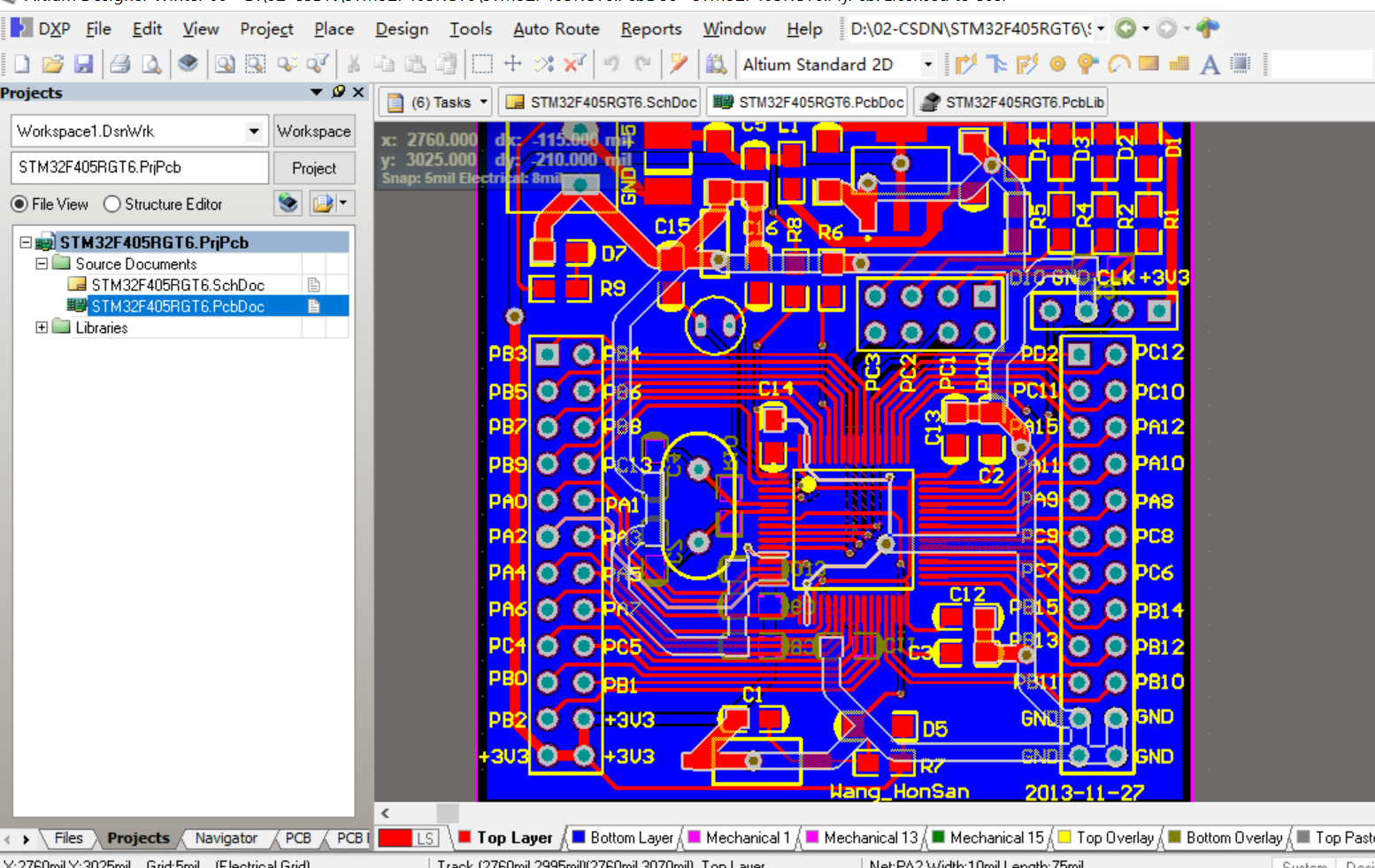Open the Workspace1.DsnWrk dropdown

pyautogui.click(x=254, y=132)
